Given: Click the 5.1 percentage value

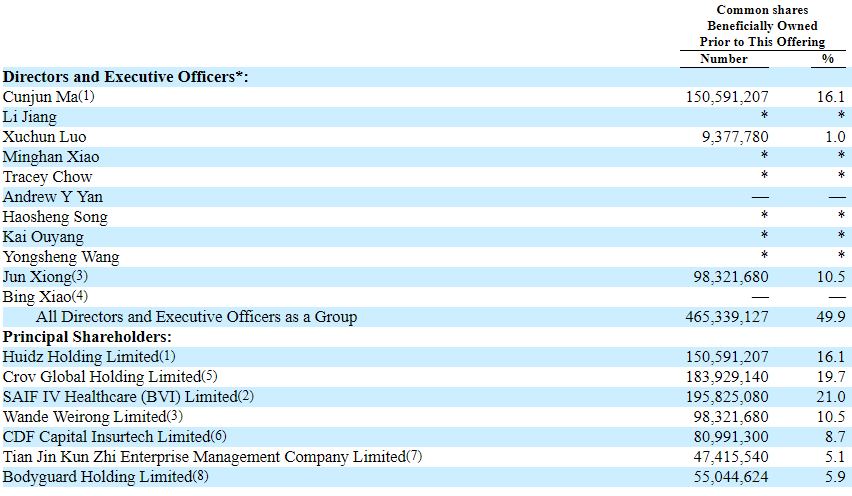Looking at the screenshot, I should (835, 457).
